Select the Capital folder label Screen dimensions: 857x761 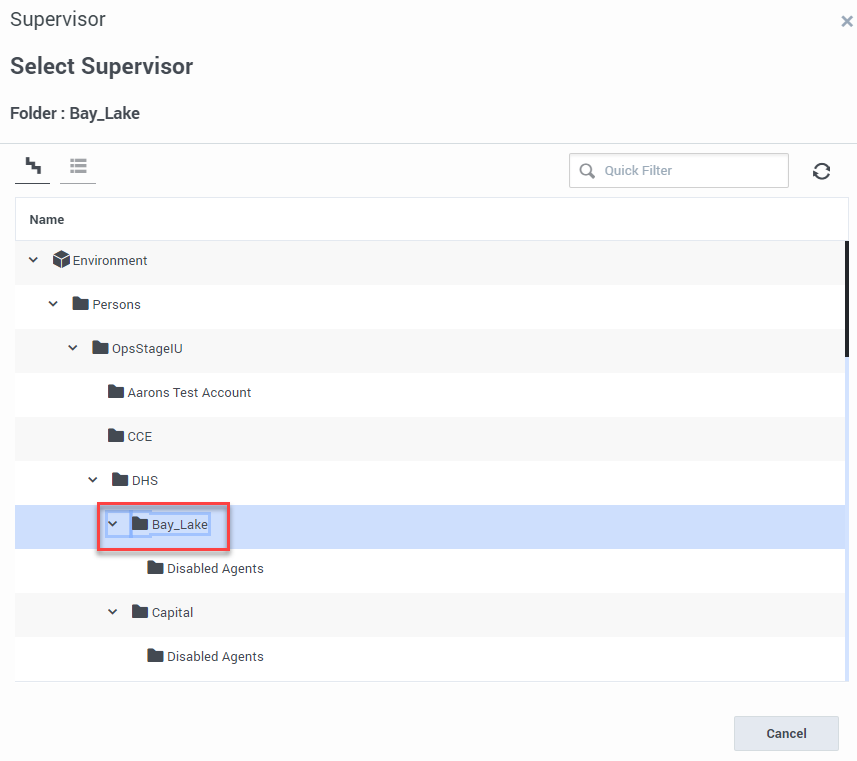[x=172, y=613]
